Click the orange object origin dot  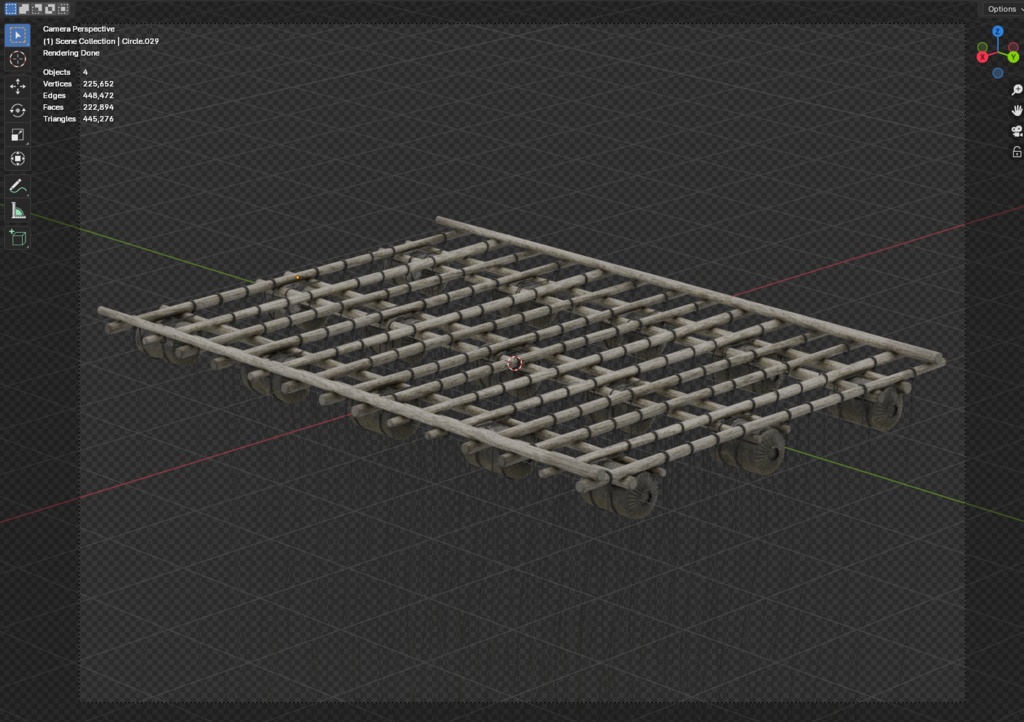(298, 277)
